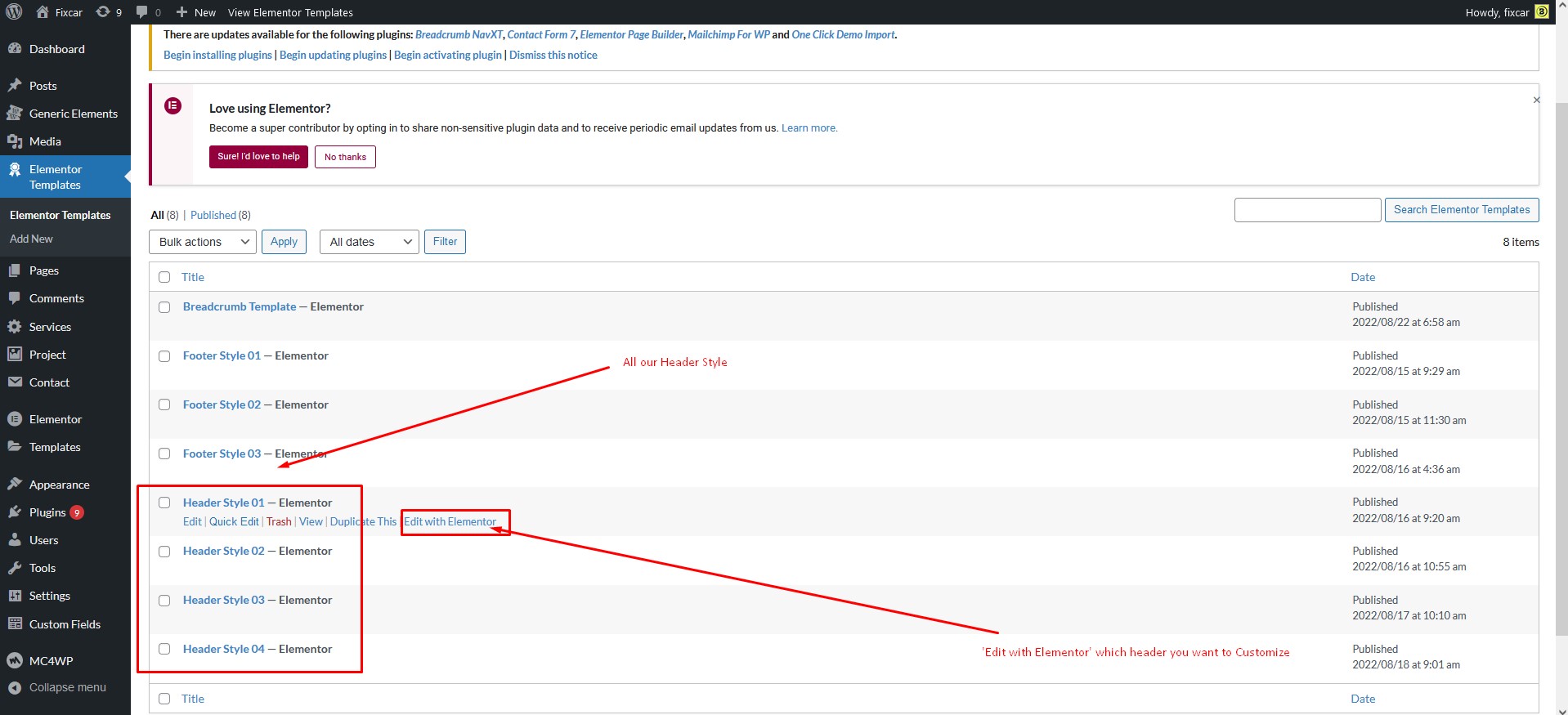Viewport: 1568px width, 715px height.
Task: Open the All dates dropdown
Action: pos(370,242)
